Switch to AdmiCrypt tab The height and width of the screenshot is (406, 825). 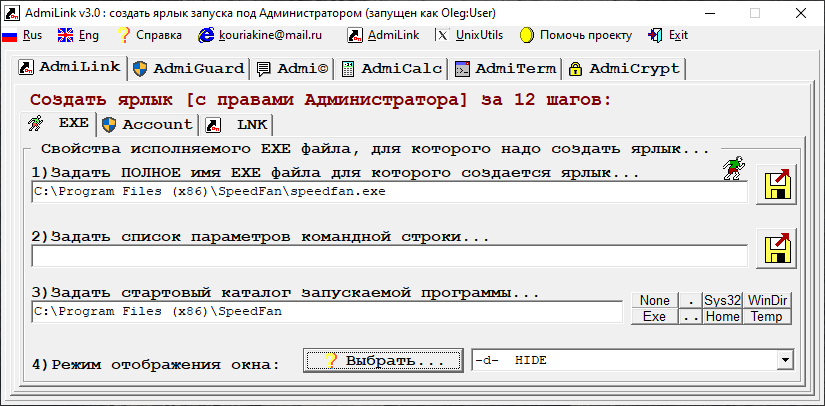(x=625, y=69)
